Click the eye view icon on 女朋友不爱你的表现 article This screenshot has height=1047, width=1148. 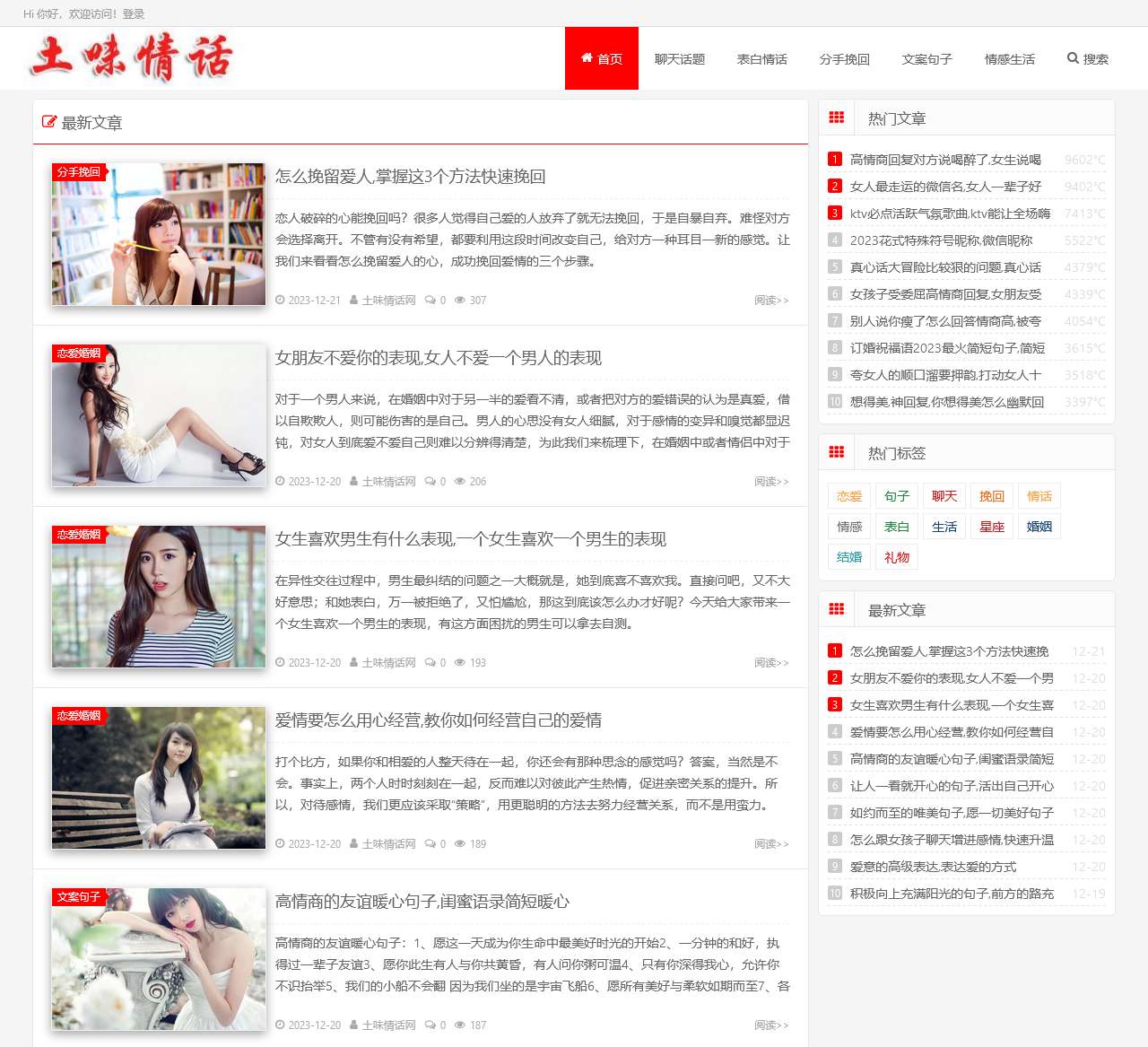(459, 482)
